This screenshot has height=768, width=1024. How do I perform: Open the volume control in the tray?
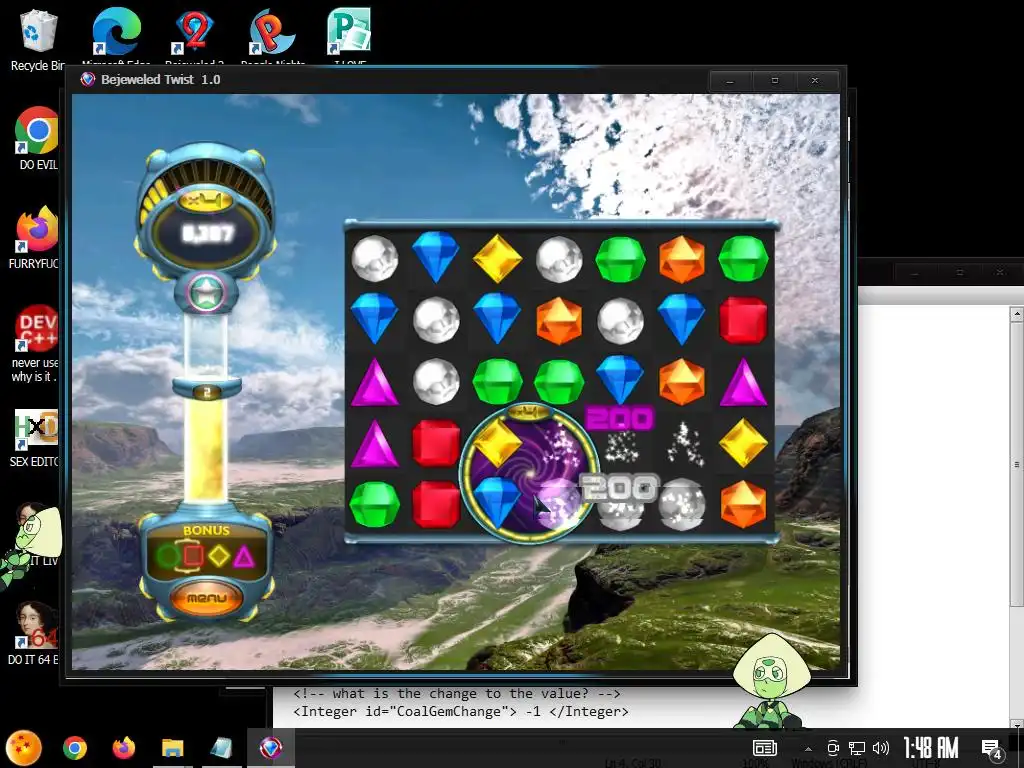pyautogui.click(x=881, y=748)
